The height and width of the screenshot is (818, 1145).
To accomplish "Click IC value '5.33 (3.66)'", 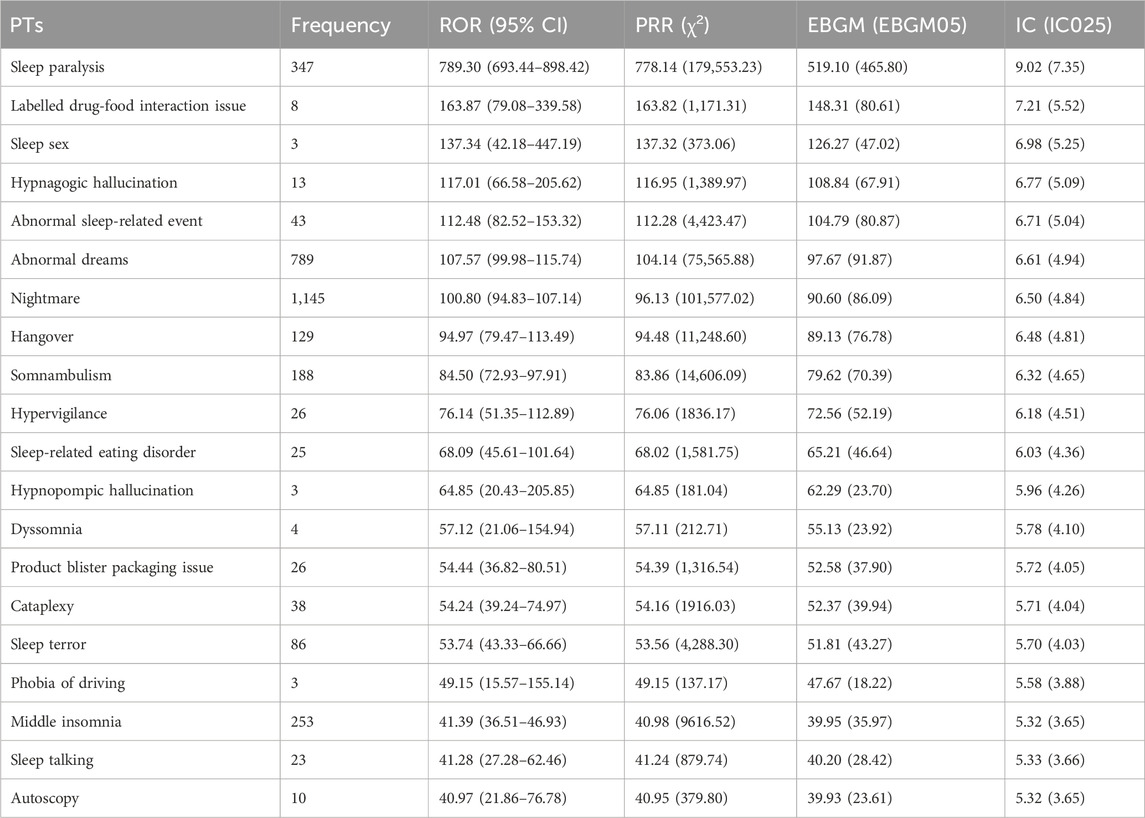I will [x=1050, y=760].
